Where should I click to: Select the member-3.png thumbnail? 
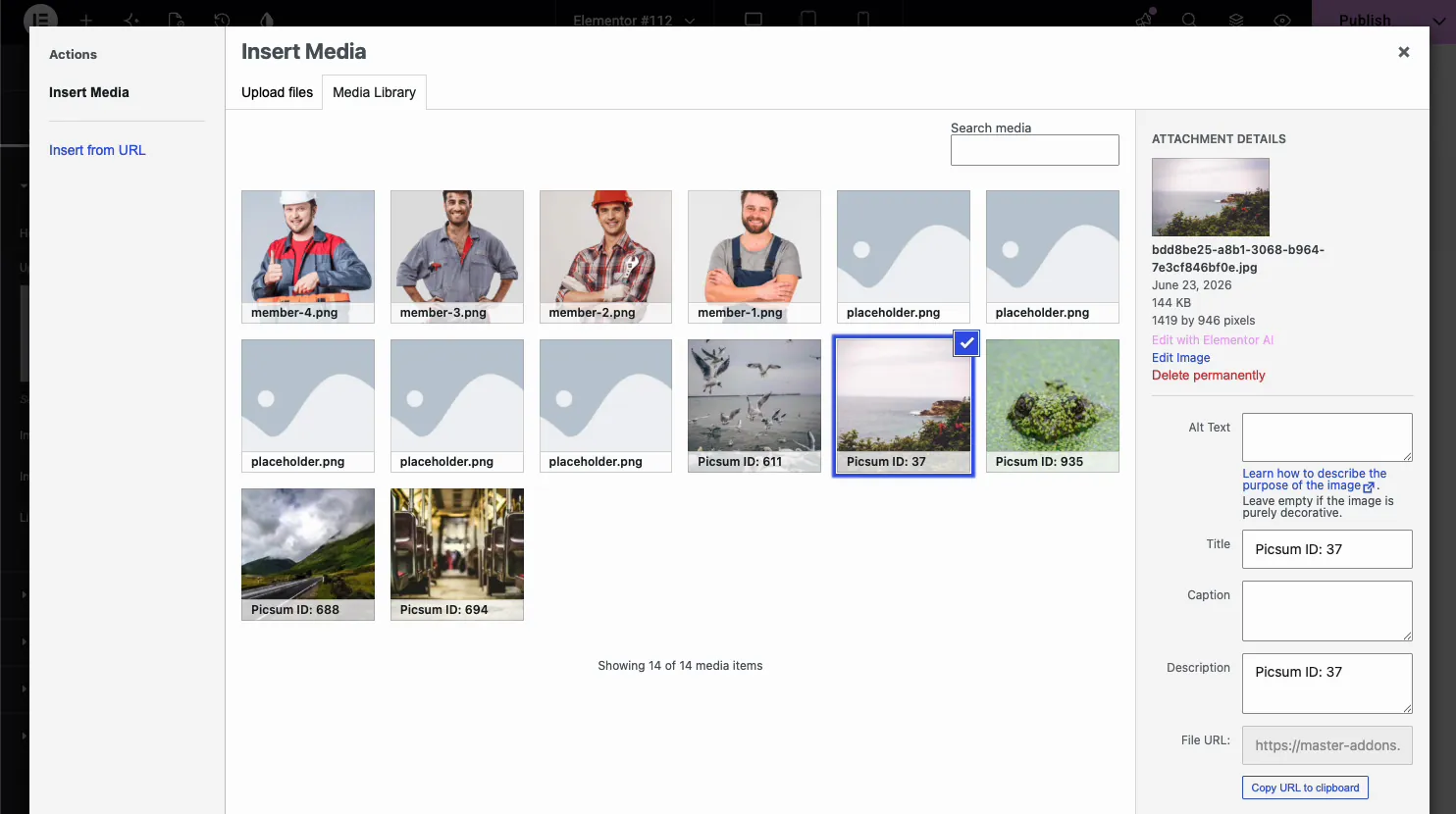point(457,257)
